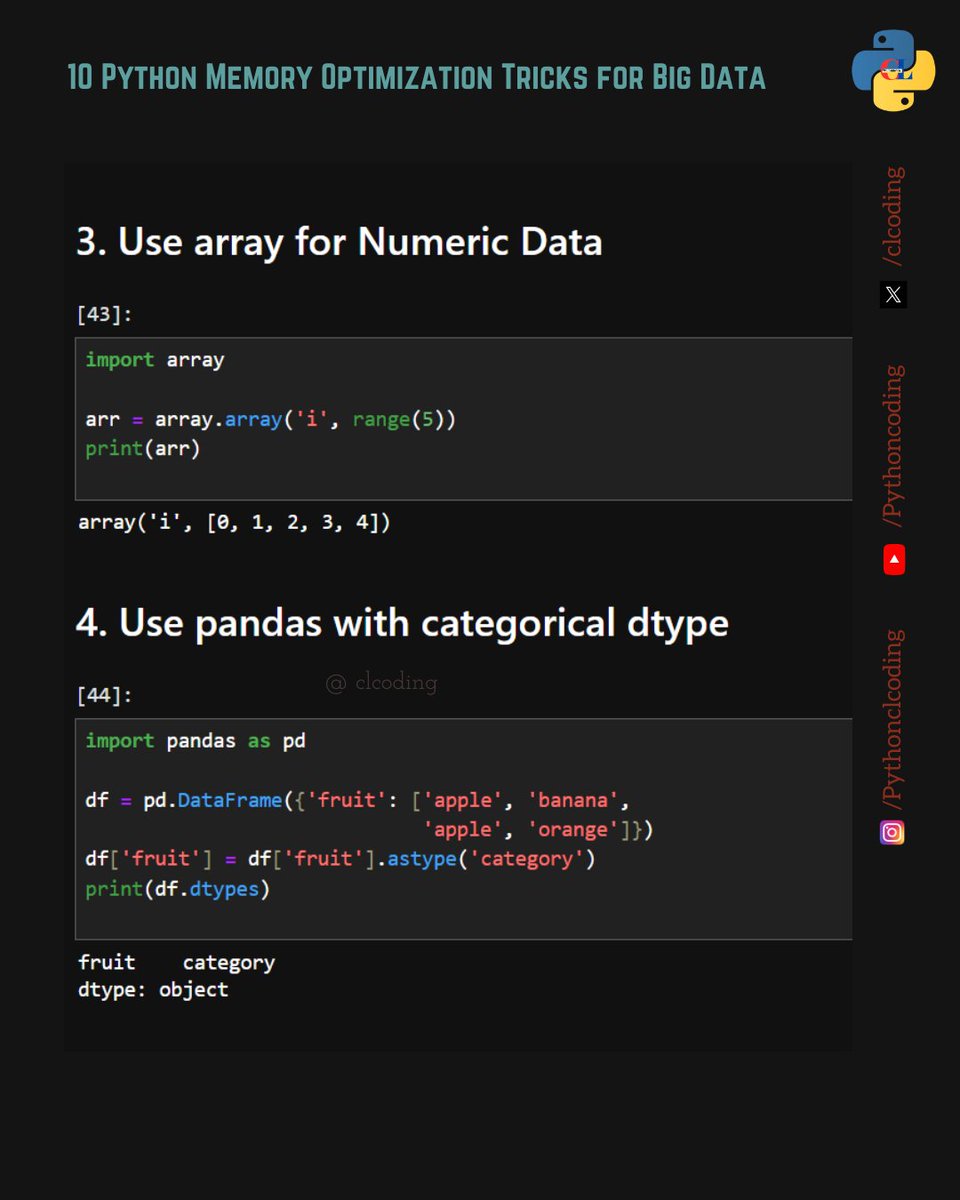This screenshot has height=1200, width=960.
Task: Click output text 'dtype: object'
Action: click(153, 990)
